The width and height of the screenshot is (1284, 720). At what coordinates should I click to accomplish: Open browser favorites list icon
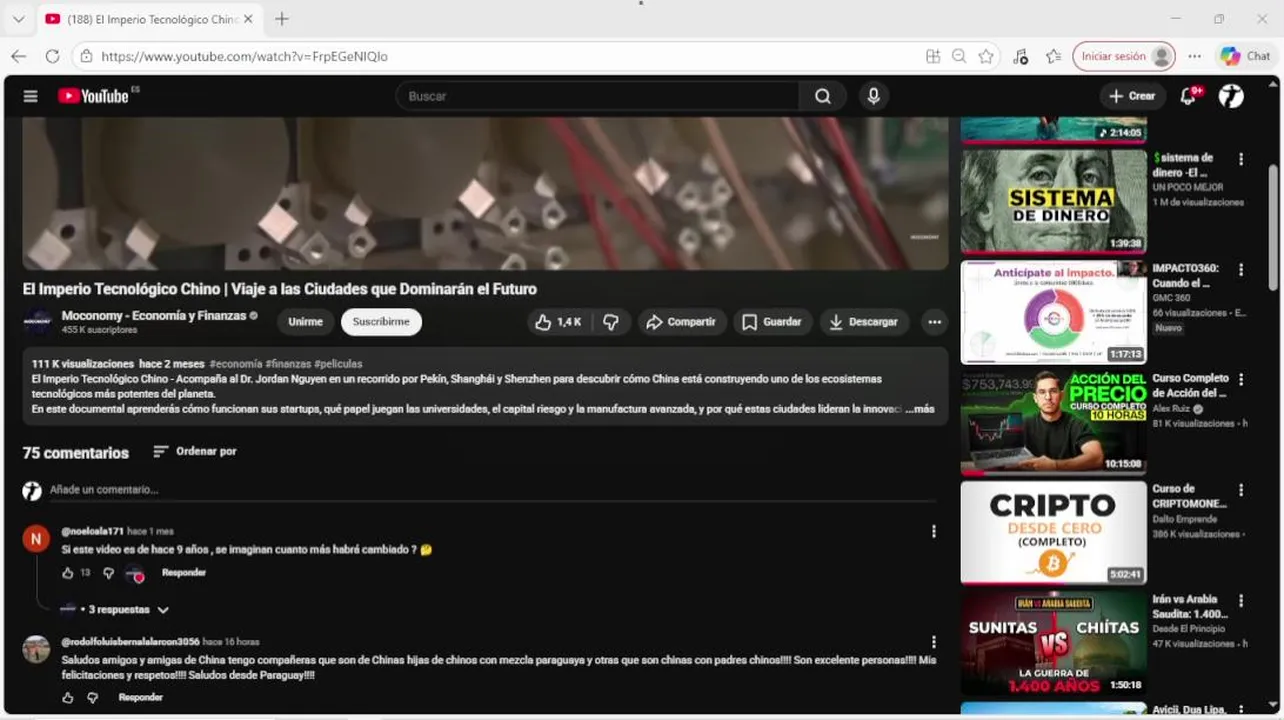[x=1053, y=56]
